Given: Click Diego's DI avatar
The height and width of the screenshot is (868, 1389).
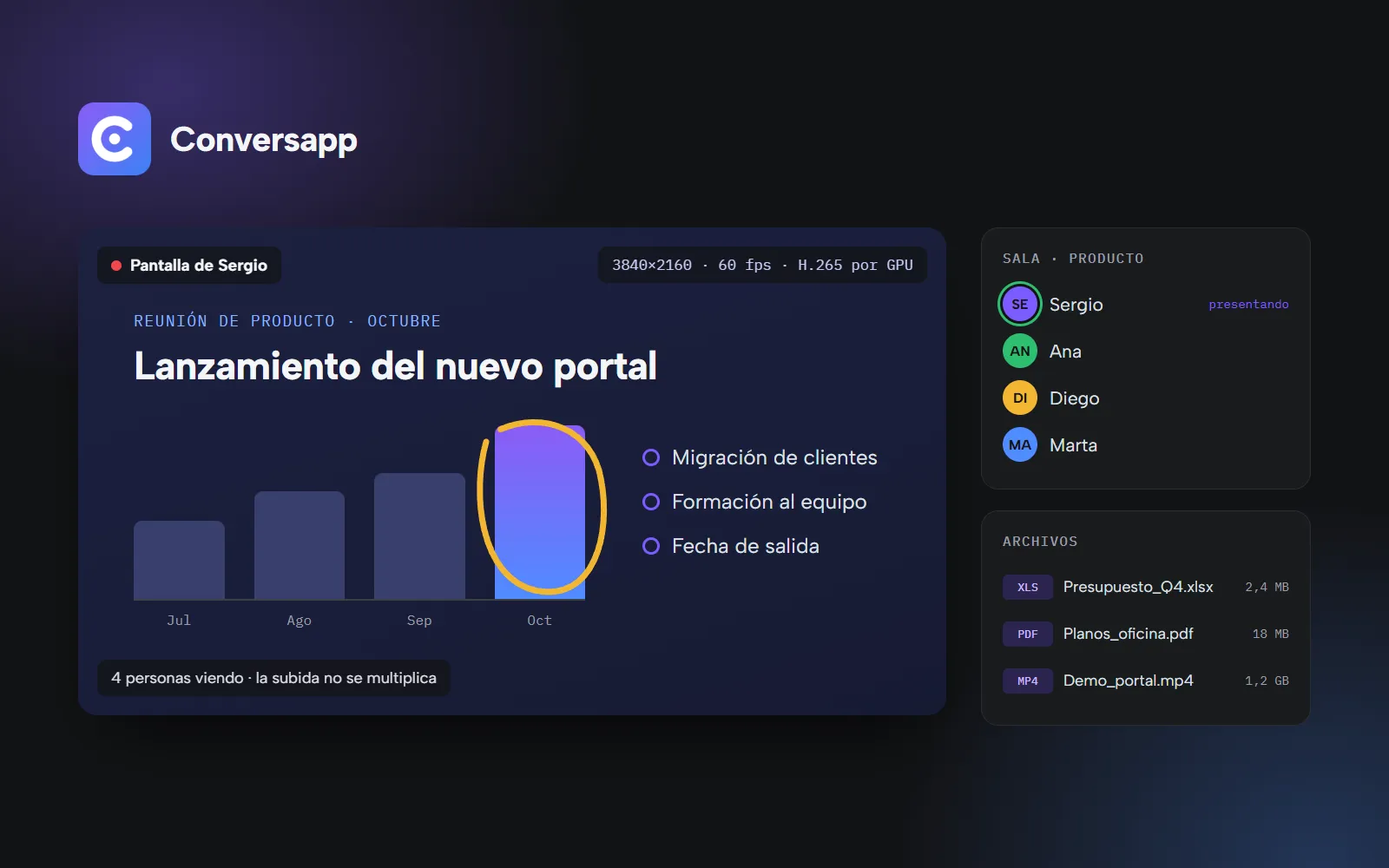Looking at the screenshot, I should (1020, 398).
